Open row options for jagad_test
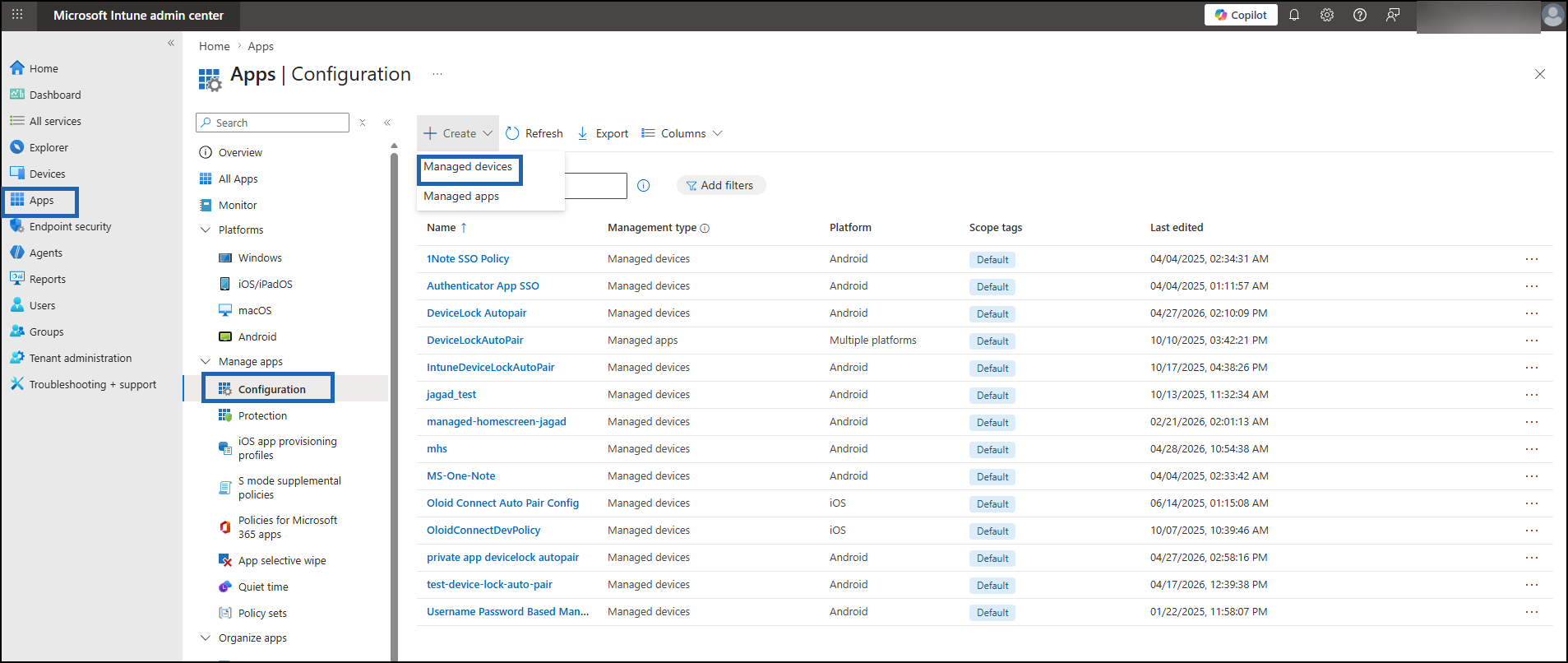This screenshot has width=1568, height=663. (1532, 395)
